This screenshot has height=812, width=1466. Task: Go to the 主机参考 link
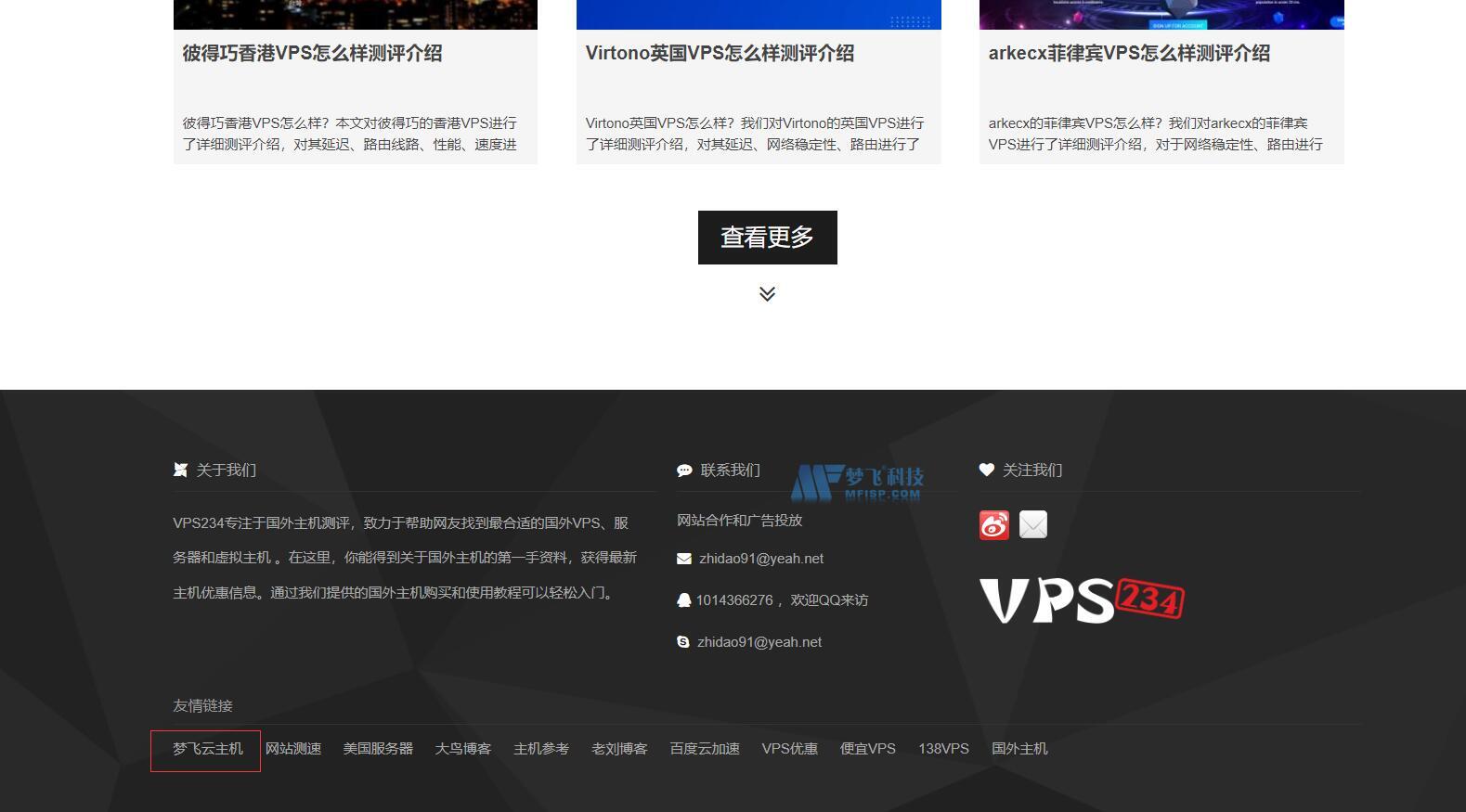(x=541, y=749)
